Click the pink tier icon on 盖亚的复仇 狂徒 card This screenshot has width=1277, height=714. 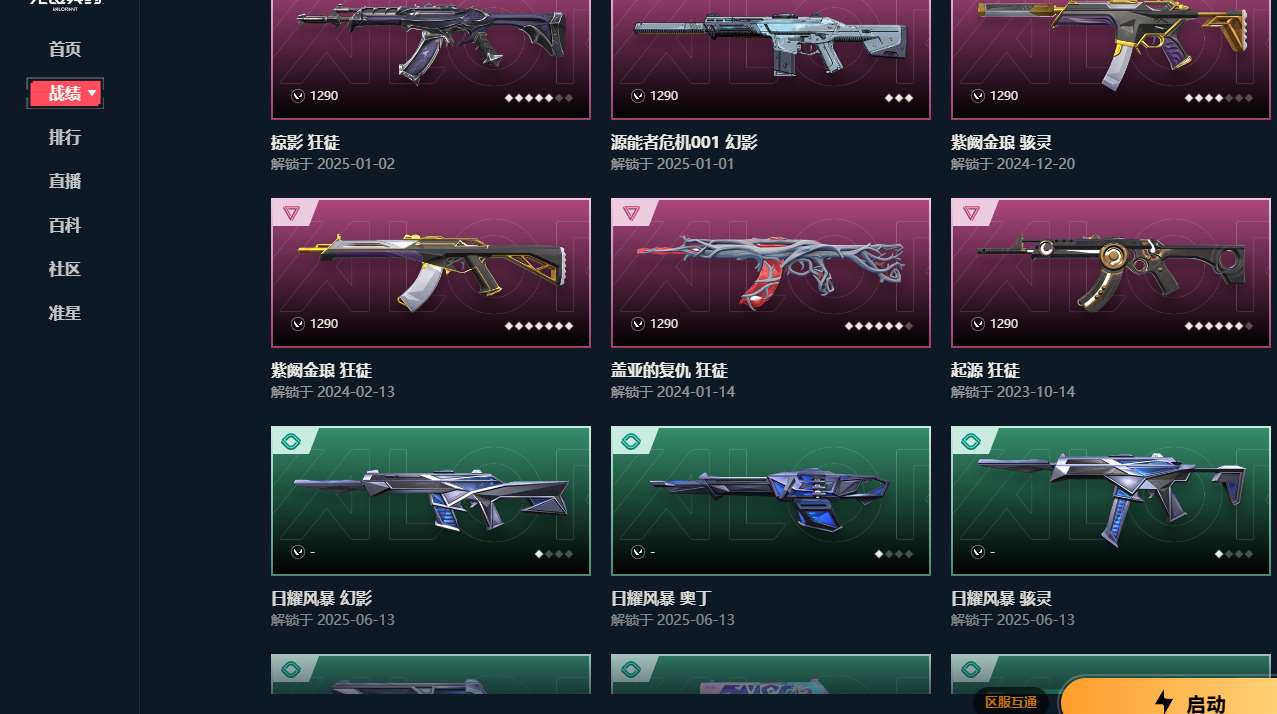631,213
